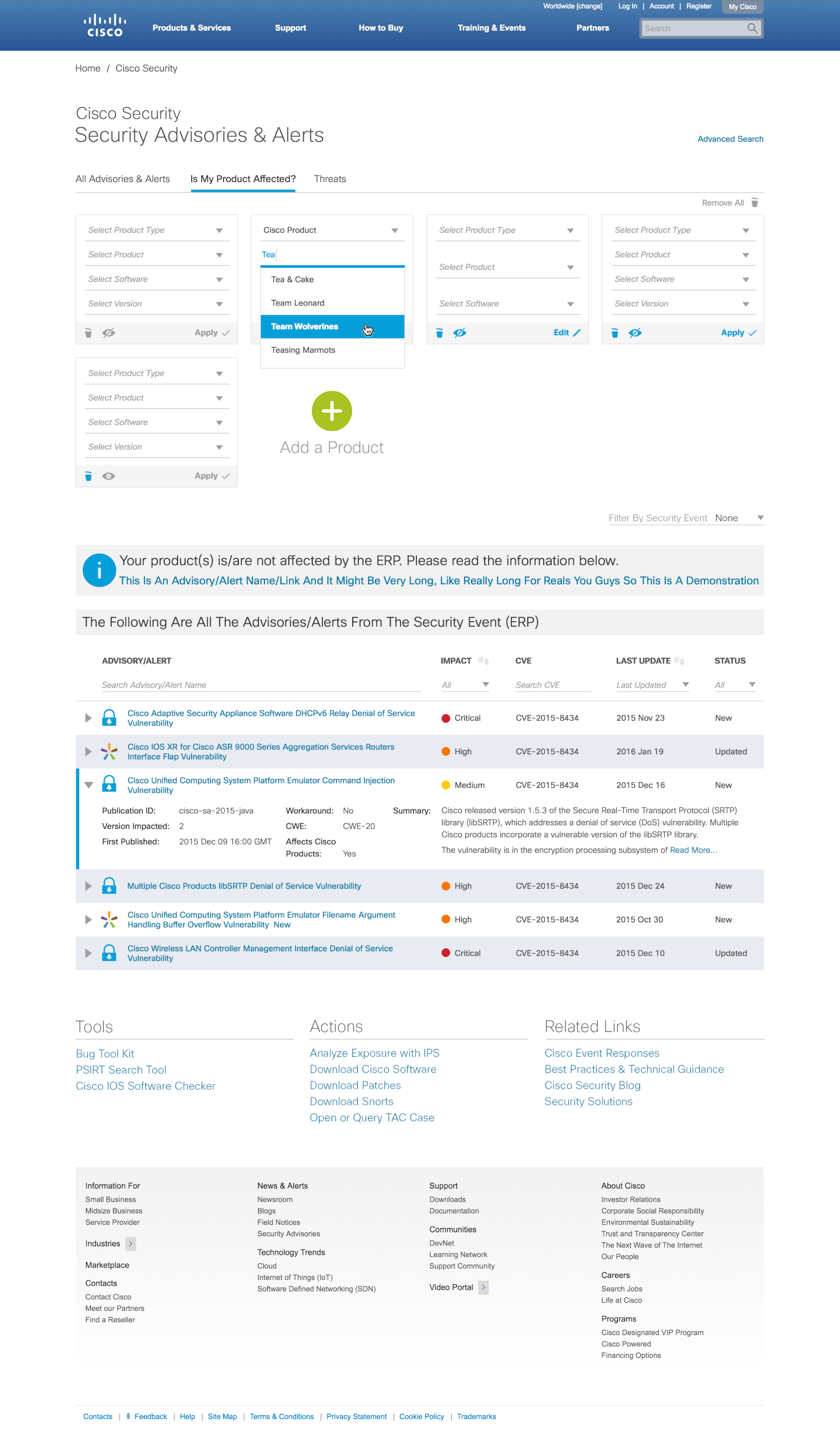Click lock icon of DHCPv6 Relay advisory
840x1448 pixels.
click(108, 718)
